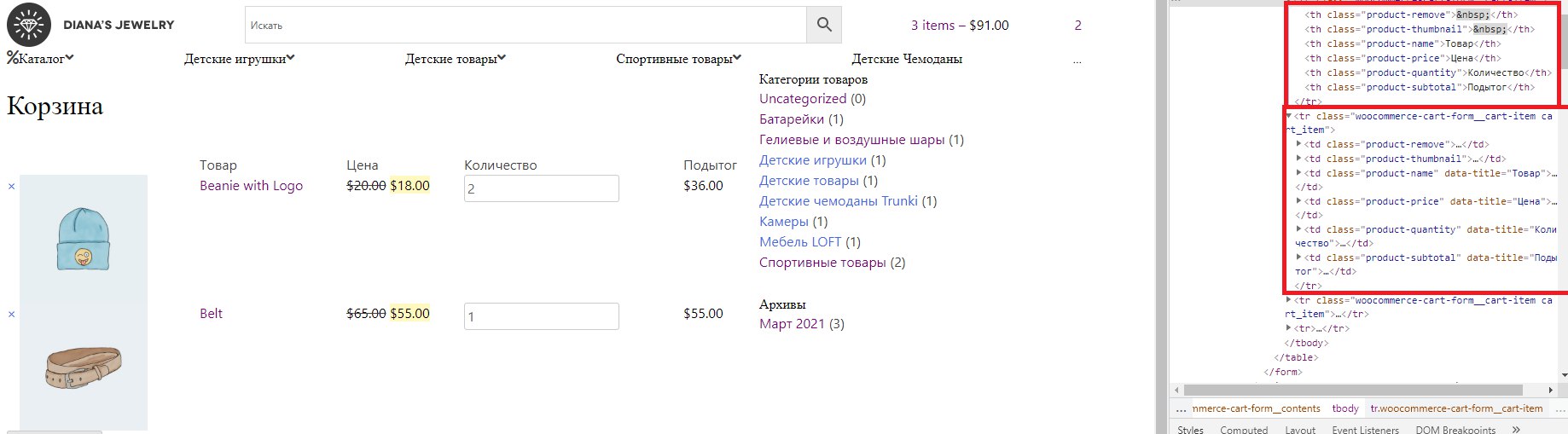Image resolution: width=1568 pixels, height=434 pixels.
Task: Click the breadcrumb ellipsis at left
Action: click(1181, 409)
